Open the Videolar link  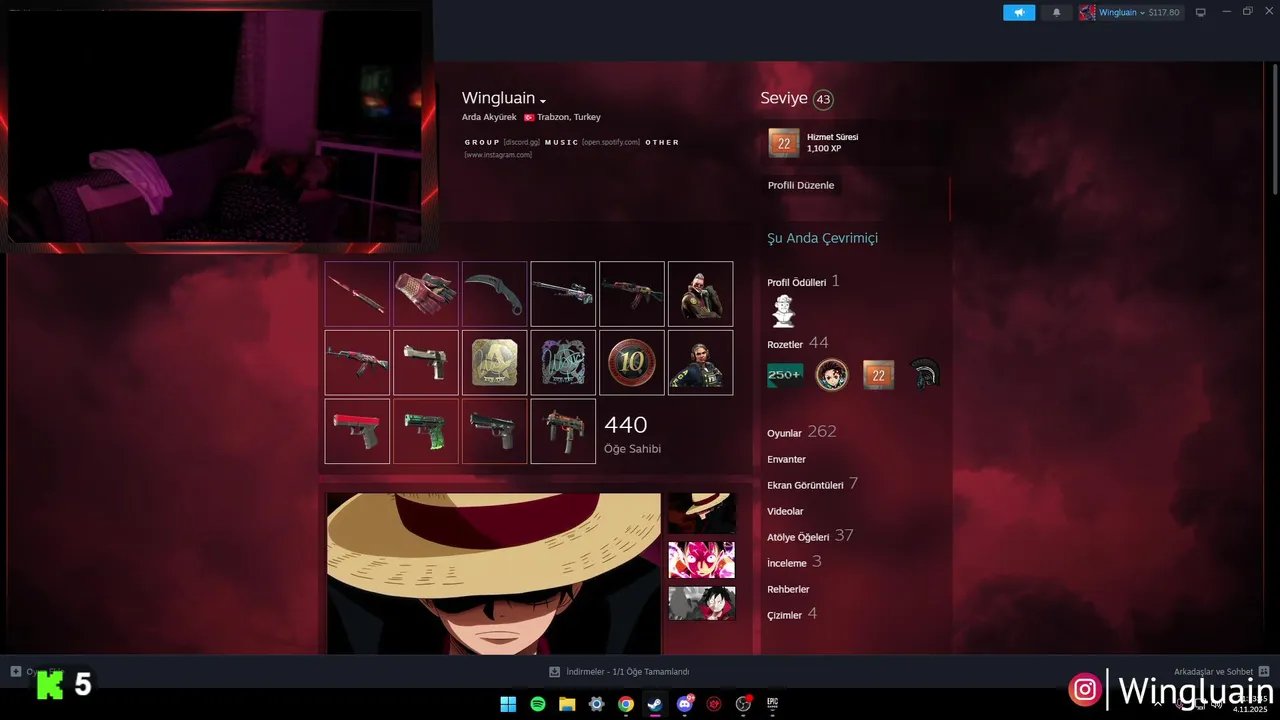[785, 511]
